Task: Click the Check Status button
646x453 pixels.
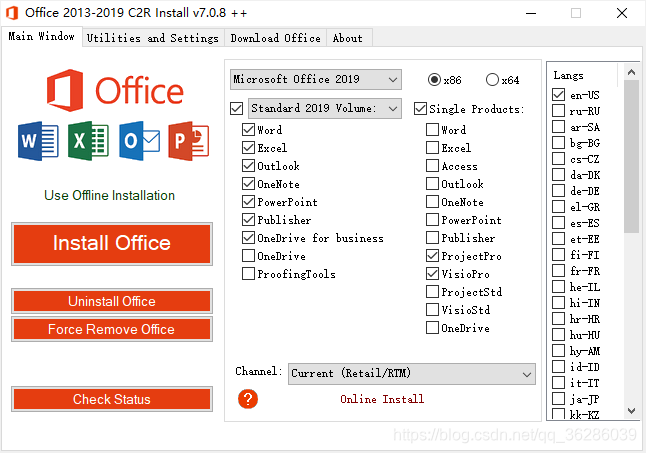Action: [112, 399]
